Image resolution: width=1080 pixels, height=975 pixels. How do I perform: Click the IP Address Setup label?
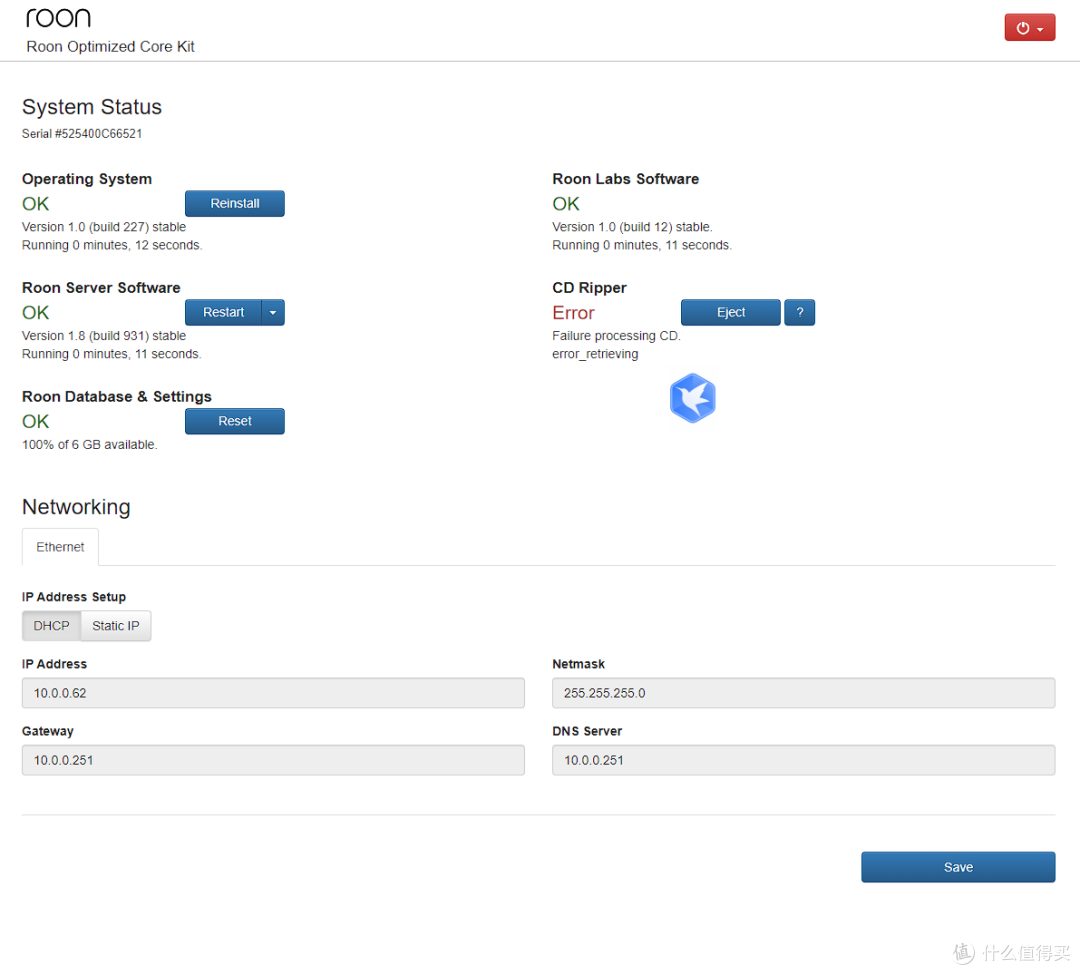74,596
